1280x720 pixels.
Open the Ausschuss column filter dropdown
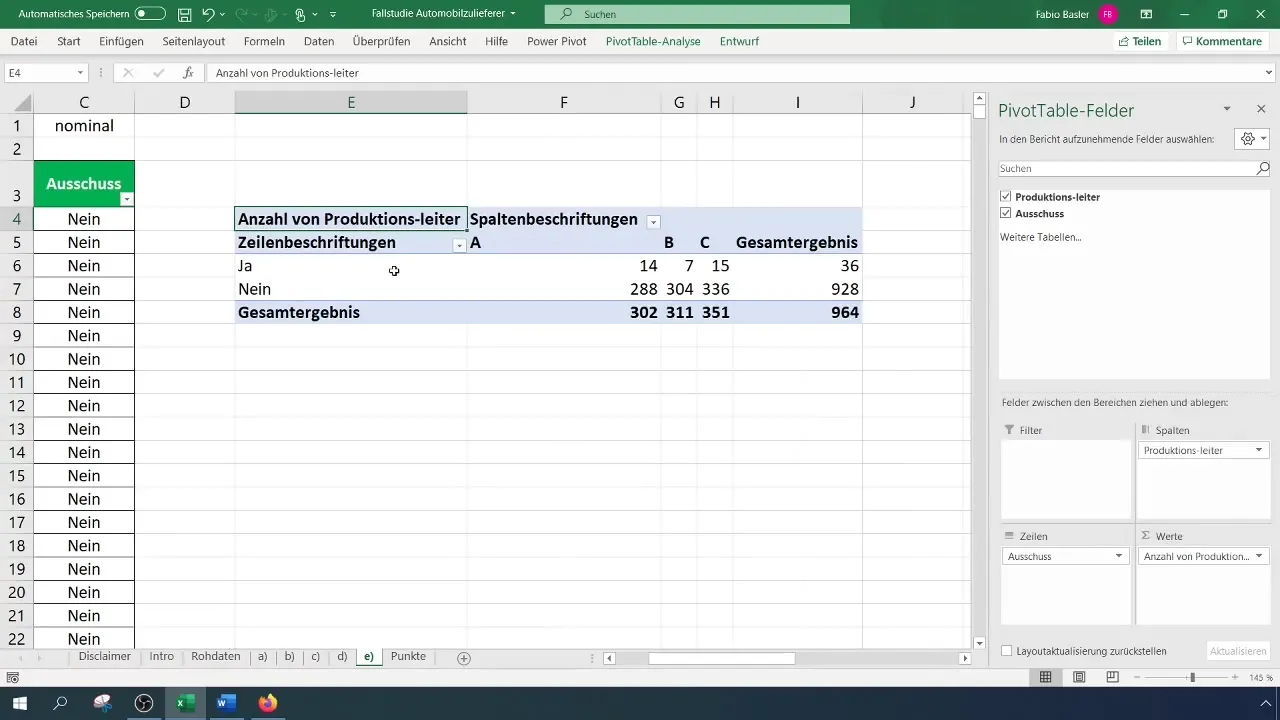(126, 200)
